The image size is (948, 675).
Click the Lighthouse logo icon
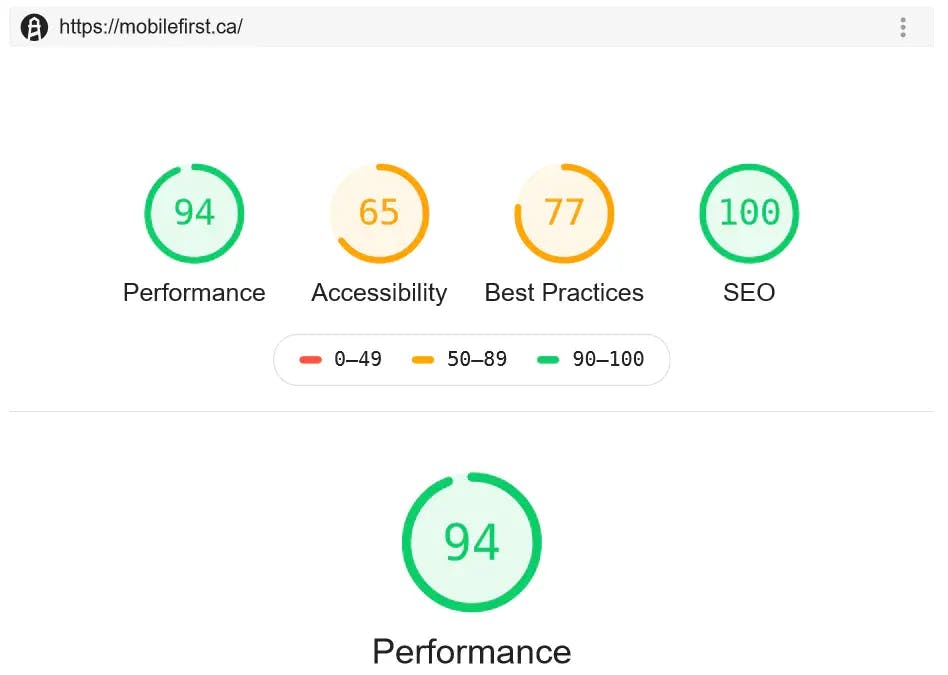tap(34, 27)
